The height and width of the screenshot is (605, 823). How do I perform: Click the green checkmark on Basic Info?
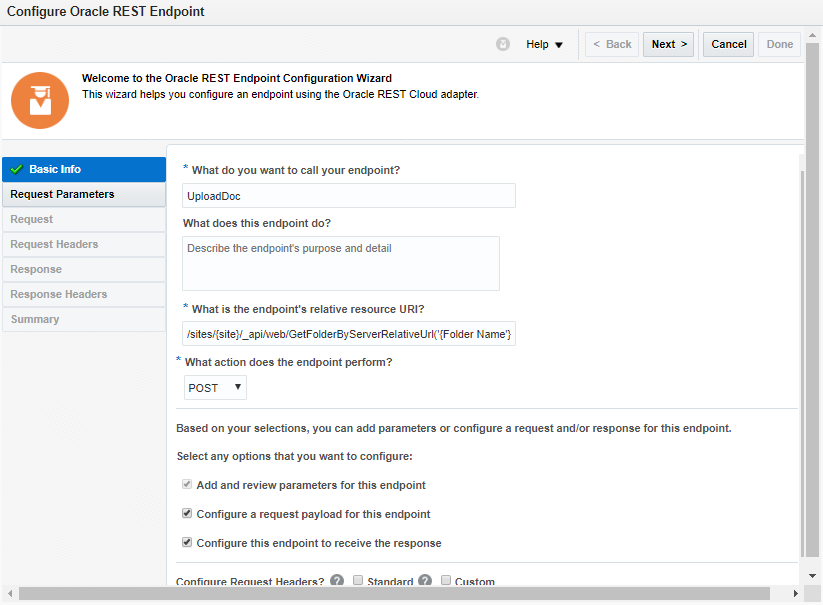(x=16, y=170)
